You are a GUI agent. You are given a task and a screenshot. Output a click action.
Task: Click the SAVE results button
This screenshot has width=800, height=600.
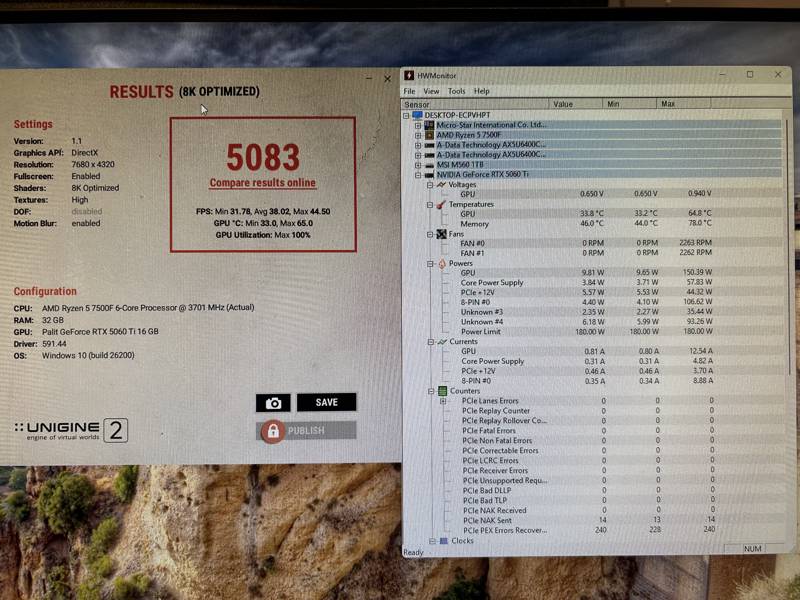click(327, 403)
